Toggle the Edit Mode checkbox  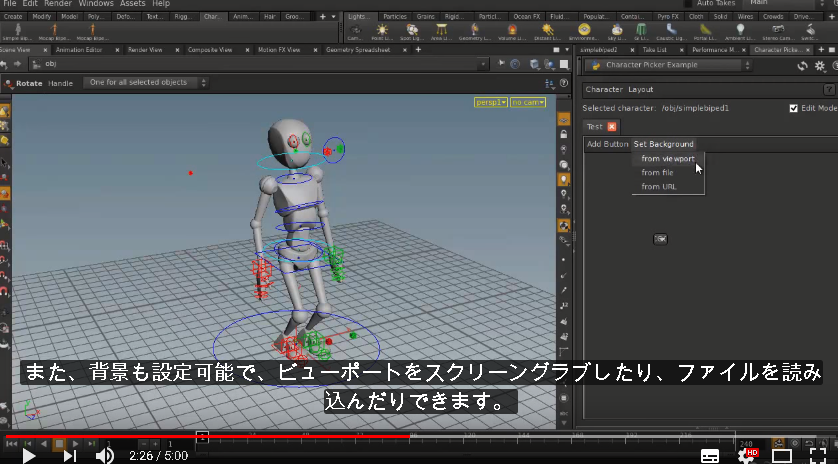(x=794, y=108)
